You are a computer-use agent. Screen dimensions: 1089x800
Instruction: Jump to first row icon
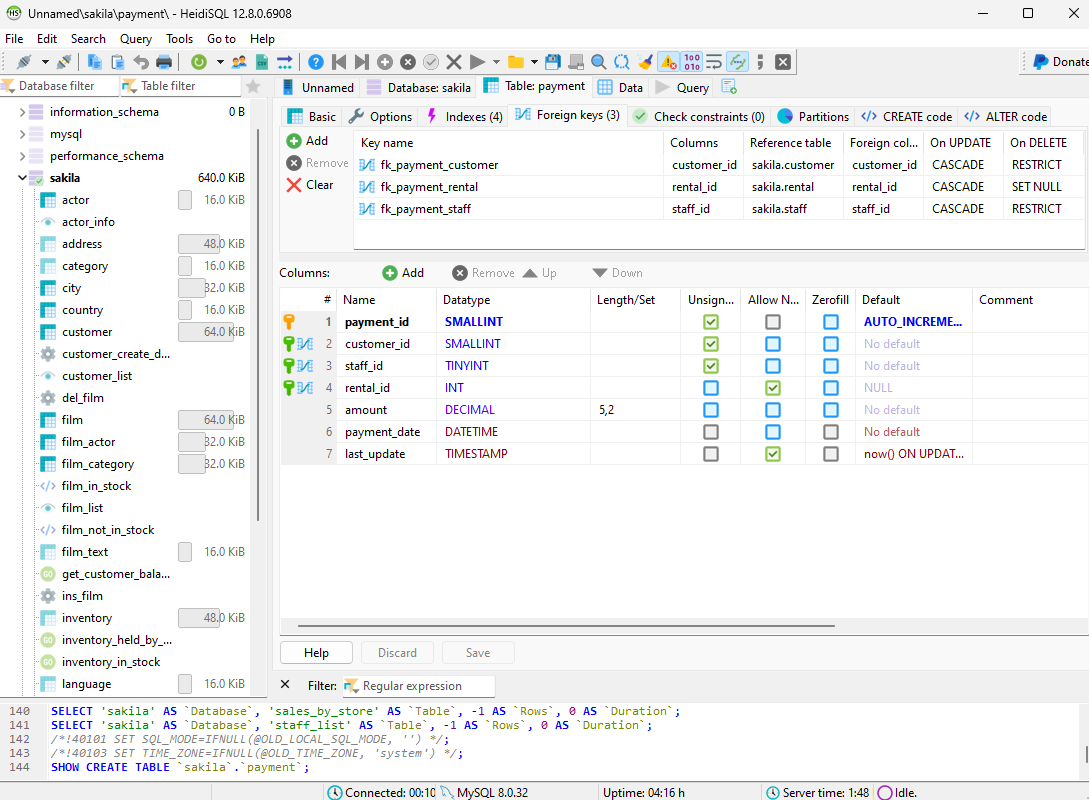(x=339, y=62)
